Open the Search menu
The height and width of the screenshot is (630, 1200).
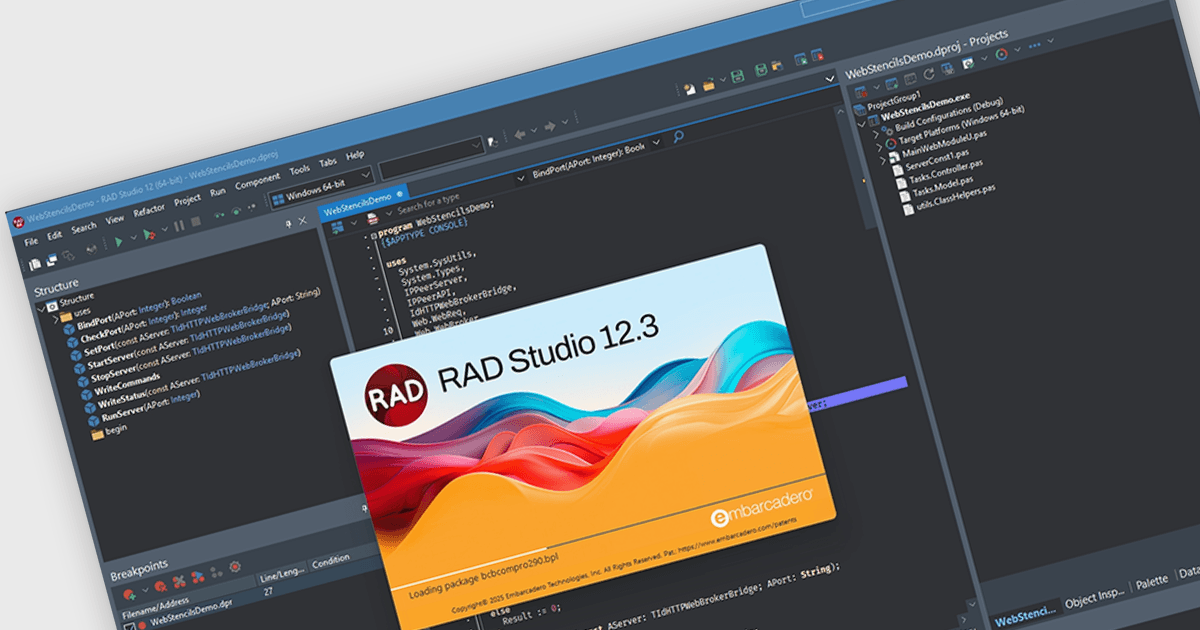[84, 228]
